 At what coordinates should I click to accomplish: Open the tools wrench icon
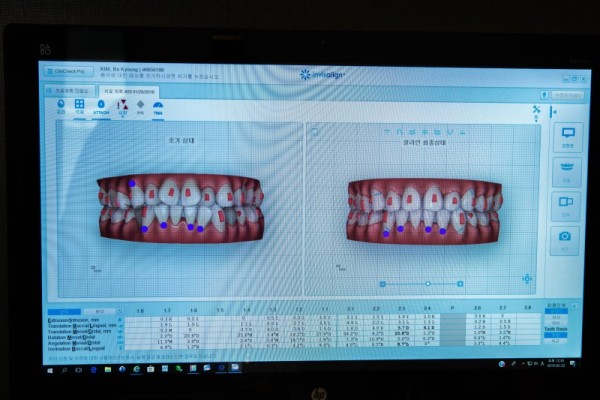click(x=536, y=110)
